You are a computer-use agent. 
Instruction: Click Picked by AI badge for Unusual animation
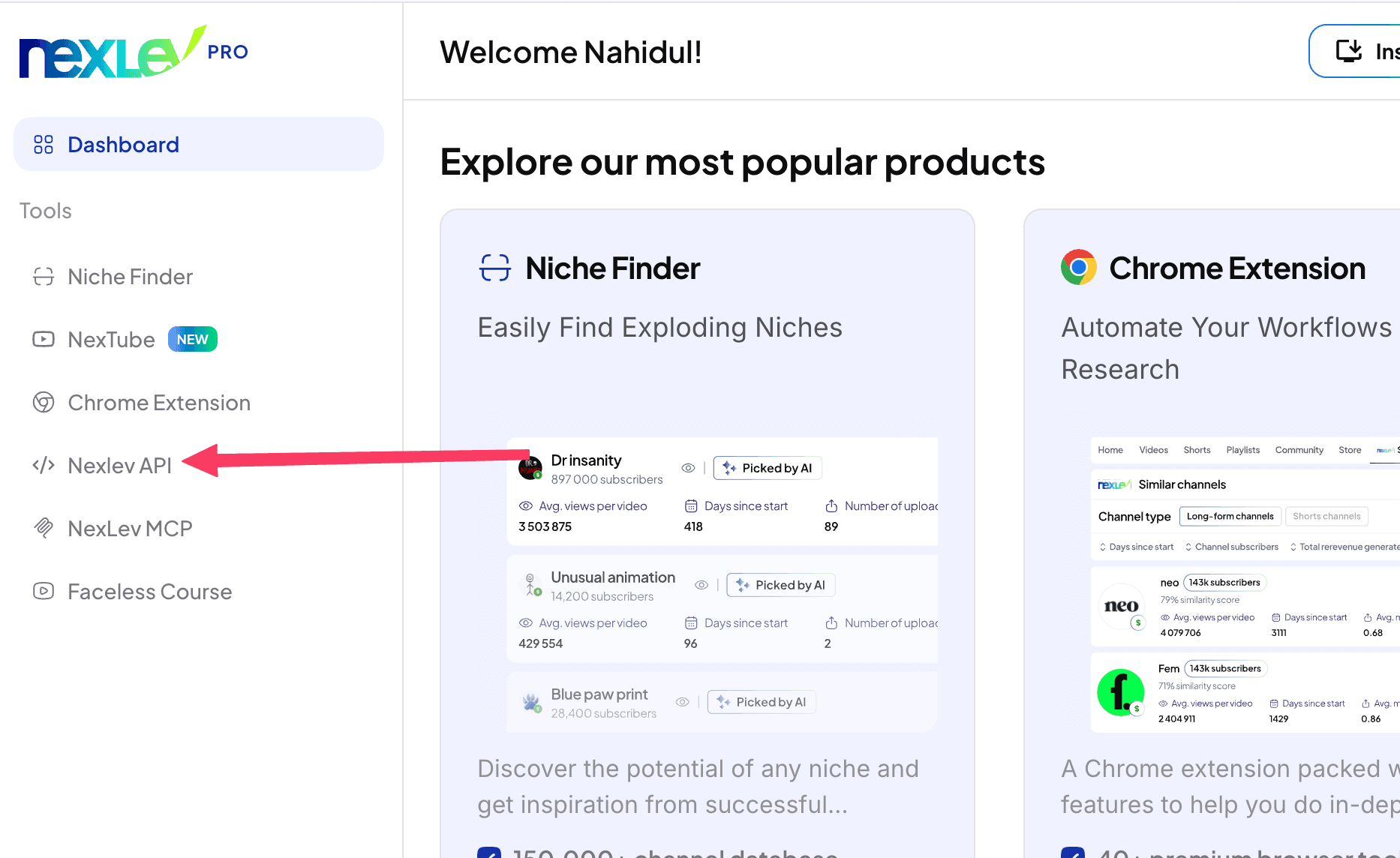pos(781,585)
